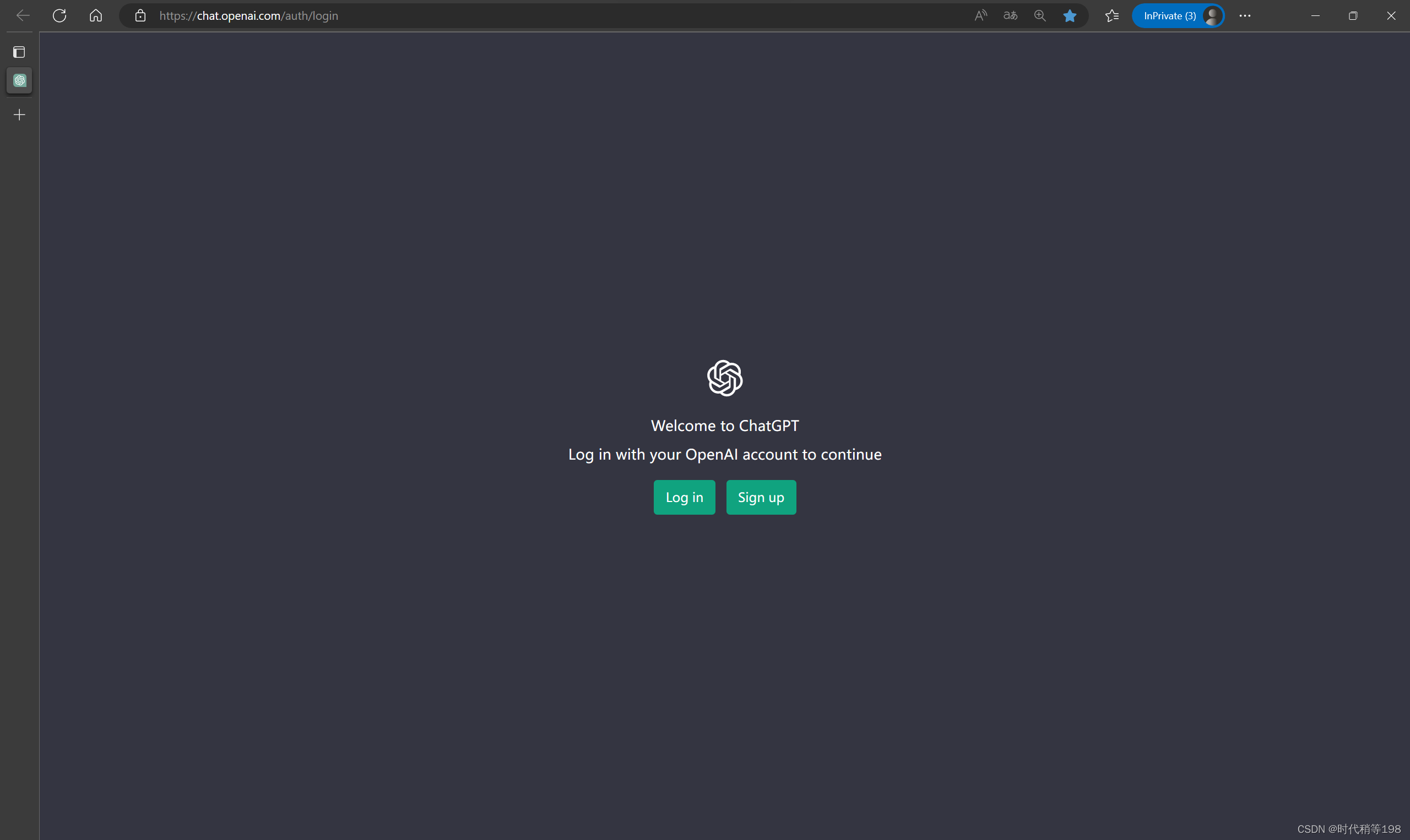Open the InPrivate profile button
Viewport: 1410px width, 840px height.
1178,16
